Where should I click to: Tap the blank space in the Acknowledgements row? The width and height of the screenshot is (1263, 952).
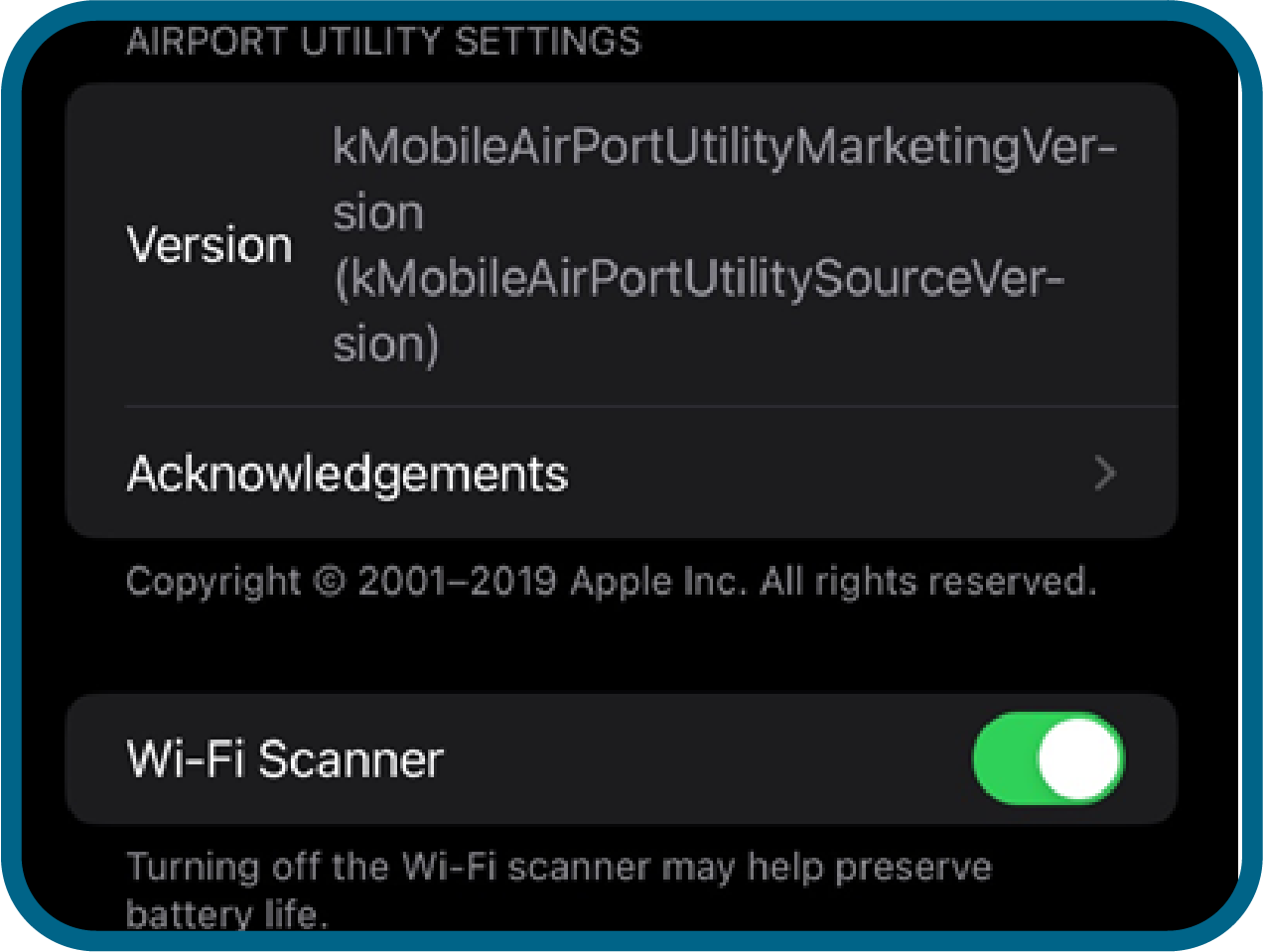[x=829, y=474]
